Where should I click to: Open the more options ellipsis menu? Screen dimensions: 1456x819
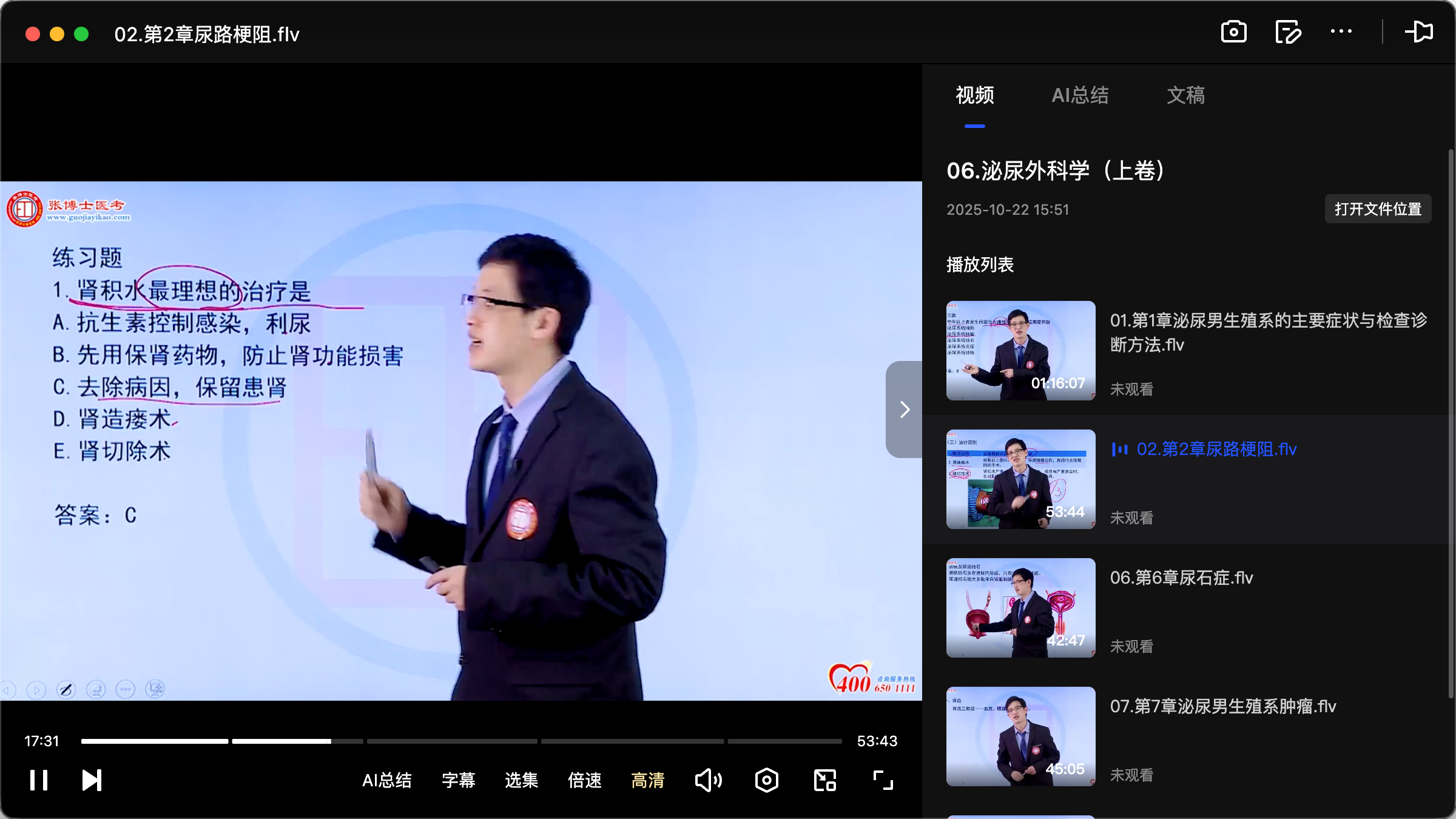pos(1342,32)
